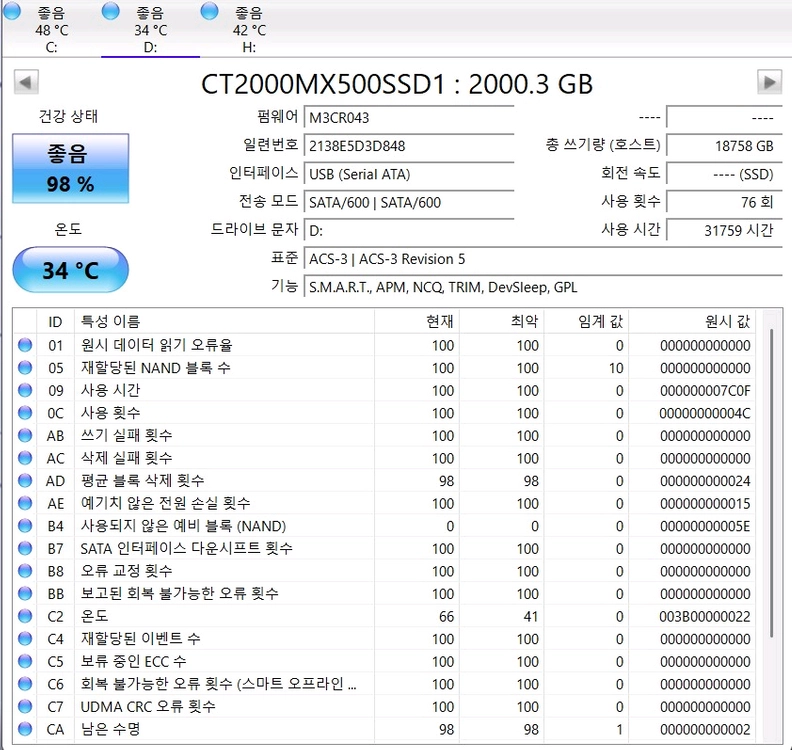Click the drive letter field D:

click(x=409, y=231)
